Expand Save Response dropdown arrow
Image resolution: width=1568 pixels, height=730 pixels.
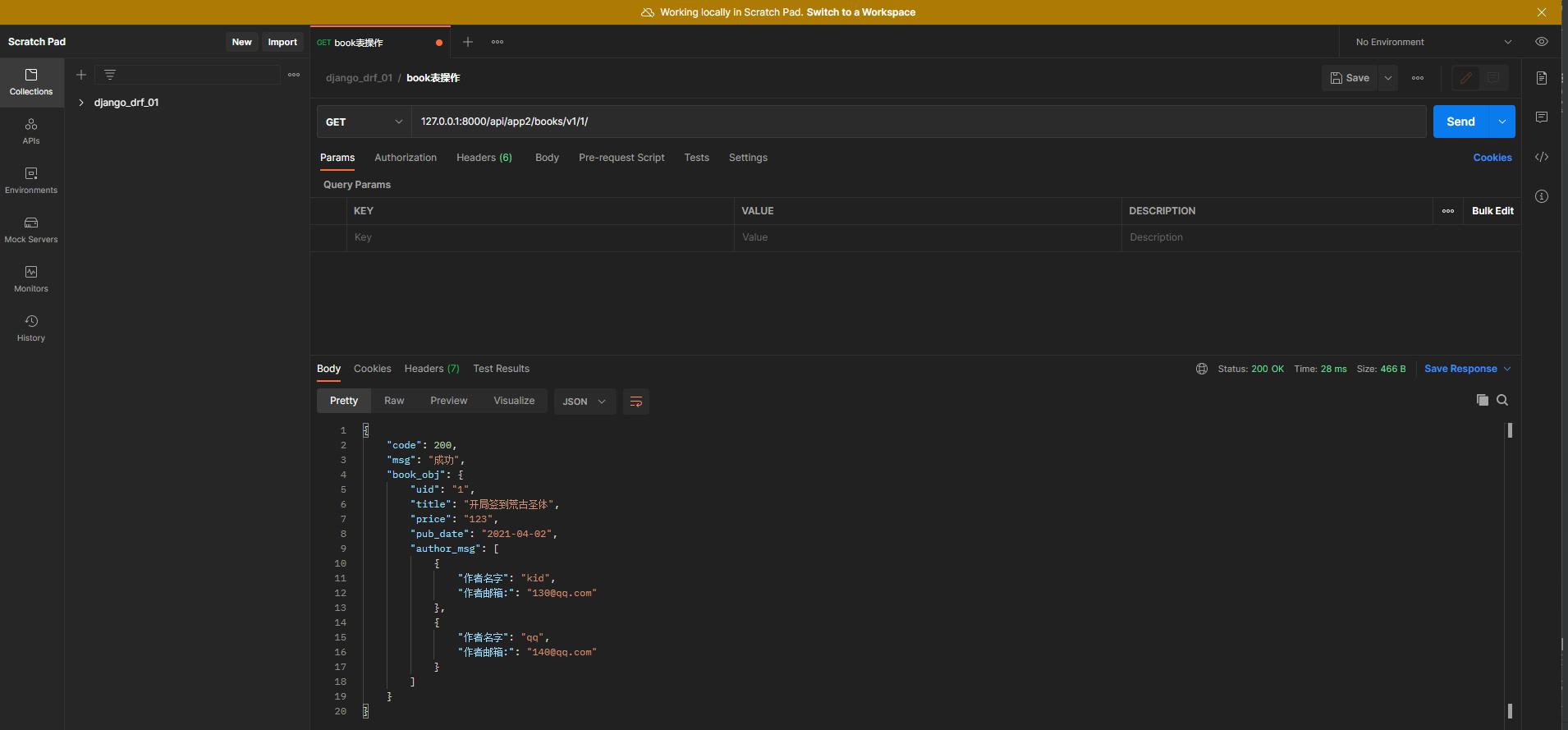(1507, 369)
